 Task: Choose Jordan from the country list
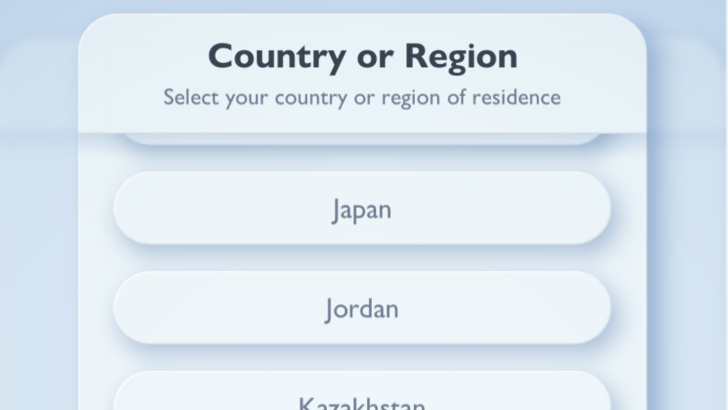click(x=362, y=308)
